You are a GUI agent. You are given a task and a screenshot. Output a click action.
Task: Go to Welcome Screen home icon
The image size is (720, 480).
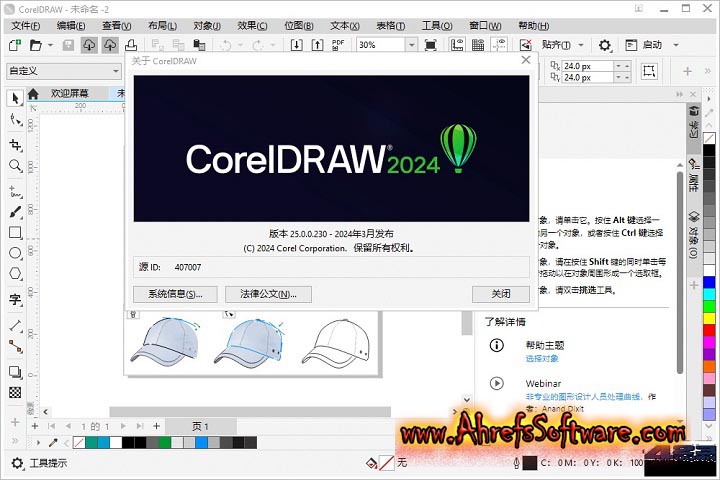pos(33,94)
